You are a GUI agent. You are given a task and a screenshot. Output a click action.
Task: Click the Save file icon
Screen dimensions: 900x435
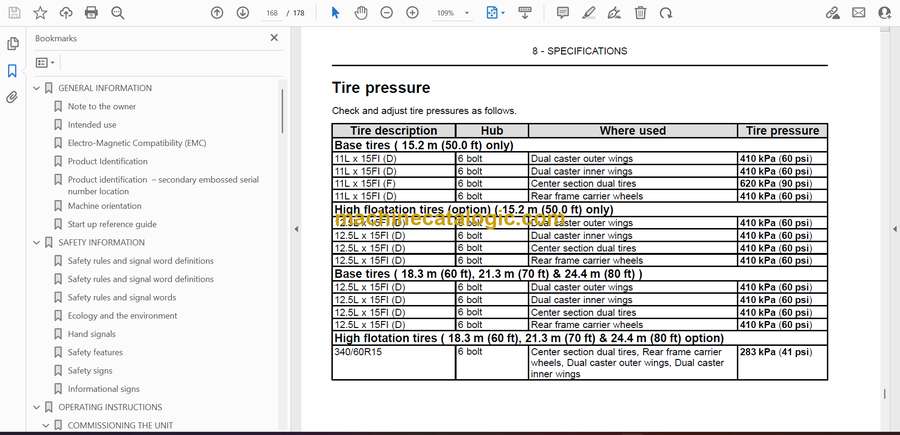point(14,13)
